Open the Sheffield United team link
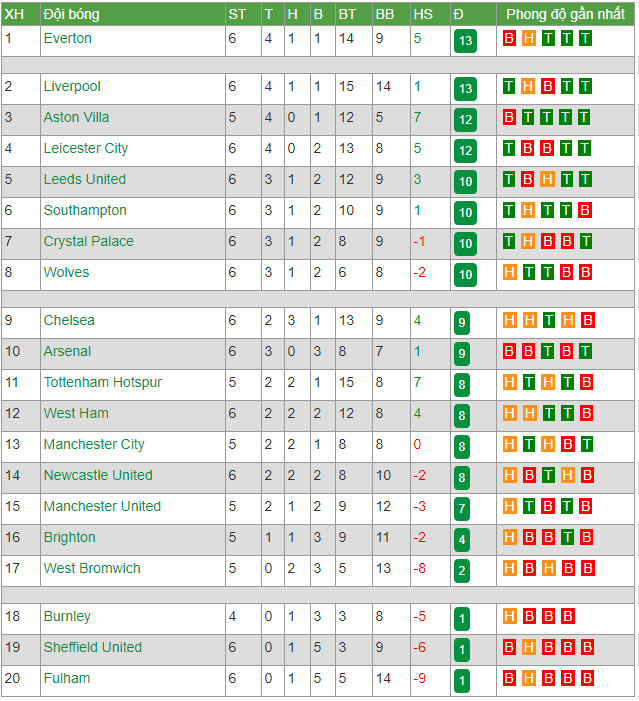639x701 pixels. click(93, 647)
